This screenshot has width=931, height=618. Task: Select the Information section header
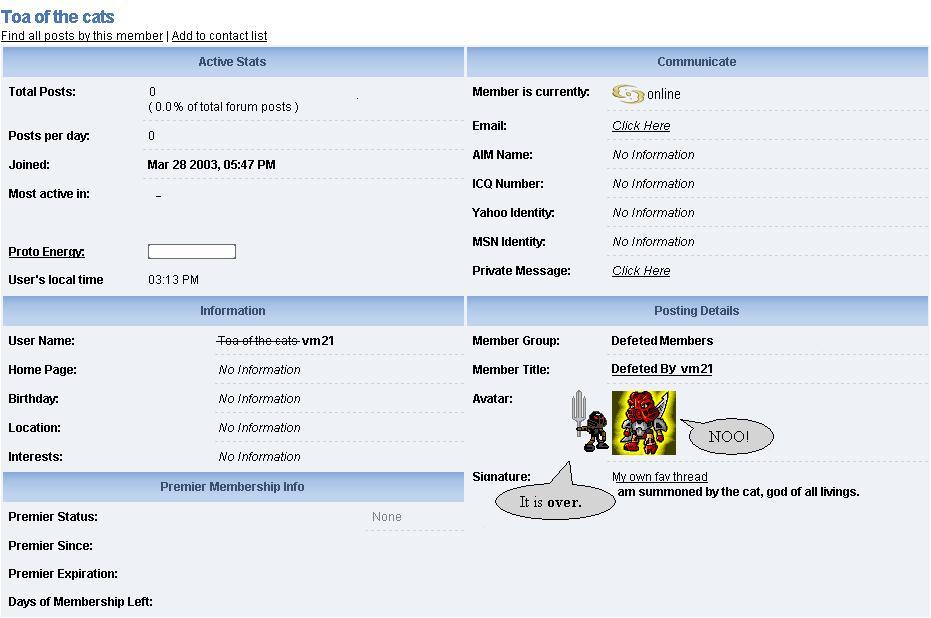(x=232, y=310)
